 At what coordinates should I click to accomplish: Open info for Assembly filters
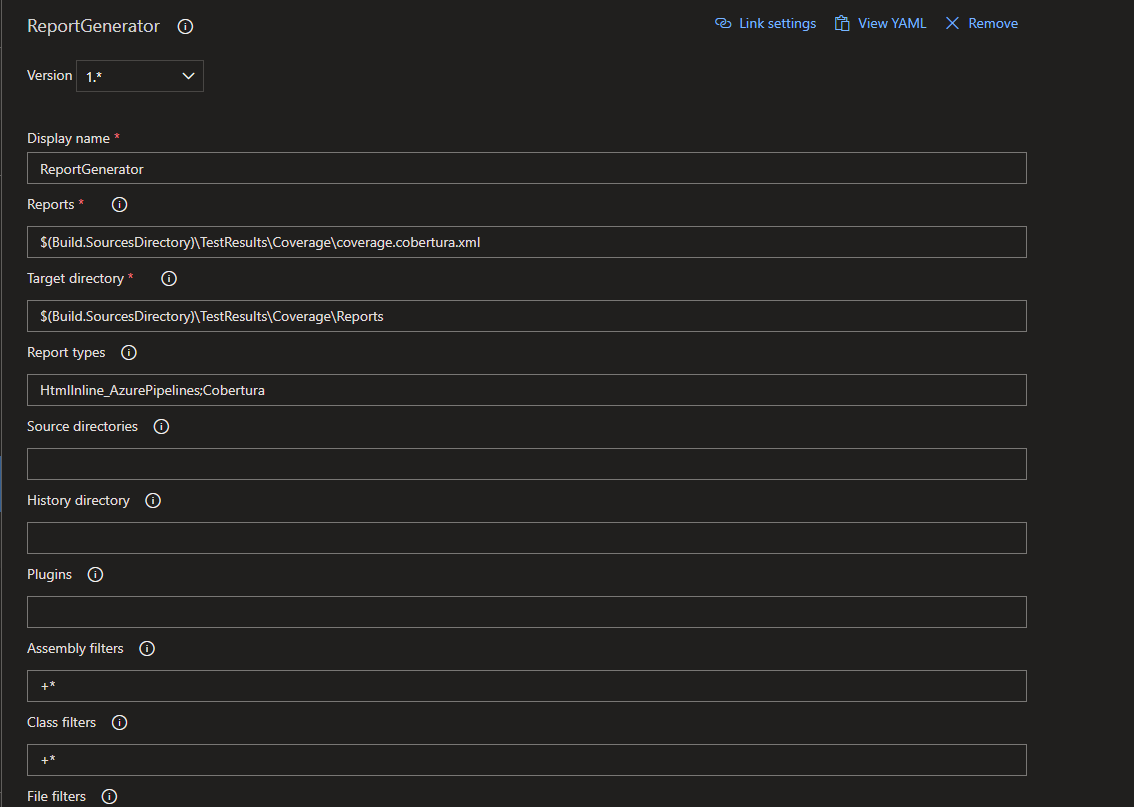(146, 648)
